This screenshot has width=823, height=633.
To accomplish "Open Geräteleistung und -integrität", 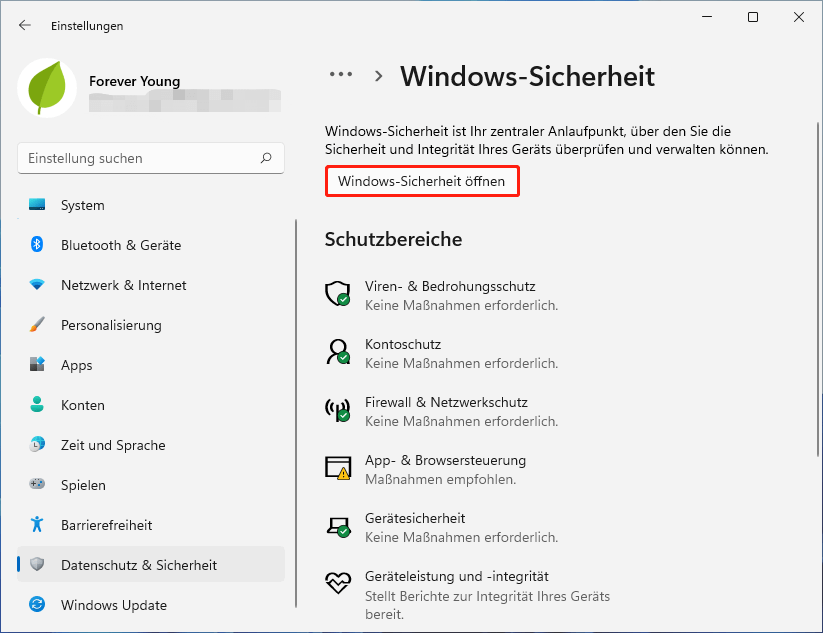I will pos(457,576).
